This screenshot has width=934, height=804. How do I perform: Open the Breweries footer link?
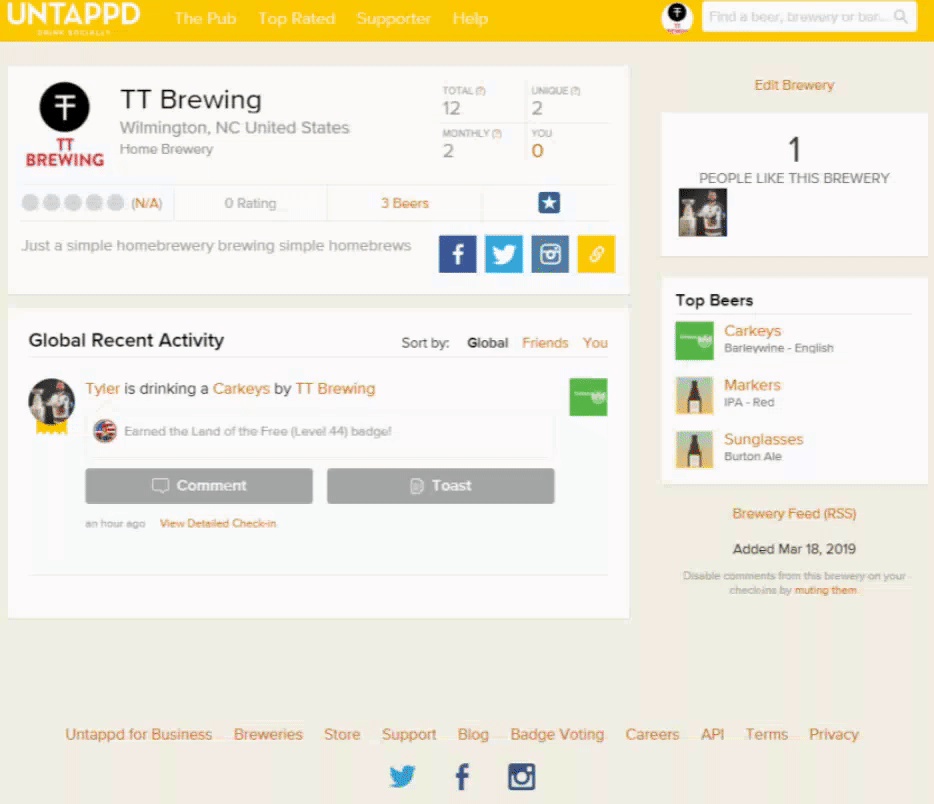[x=268, y=734]
